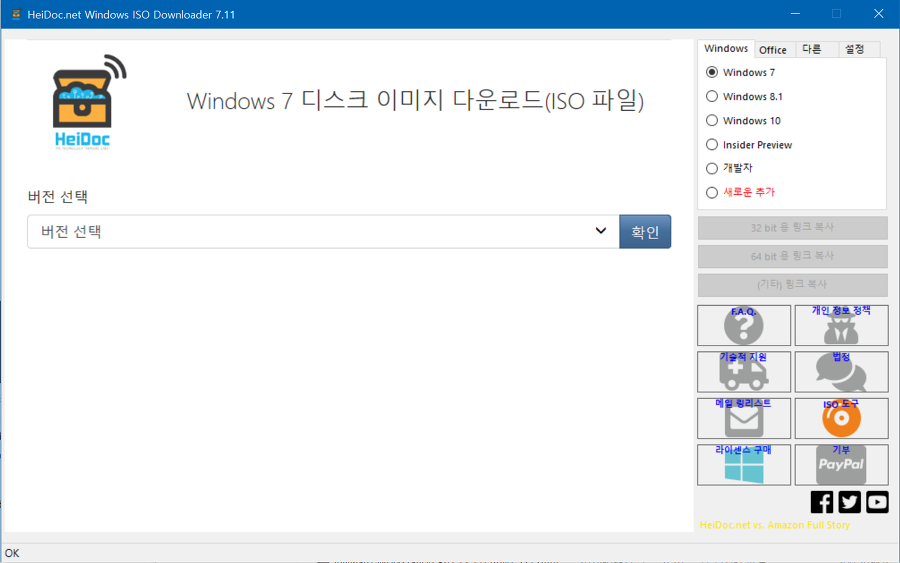Open the HeiDoc Facebook page icon
Viewport: 900px width, 563px height.
click(x=822, y=502)
